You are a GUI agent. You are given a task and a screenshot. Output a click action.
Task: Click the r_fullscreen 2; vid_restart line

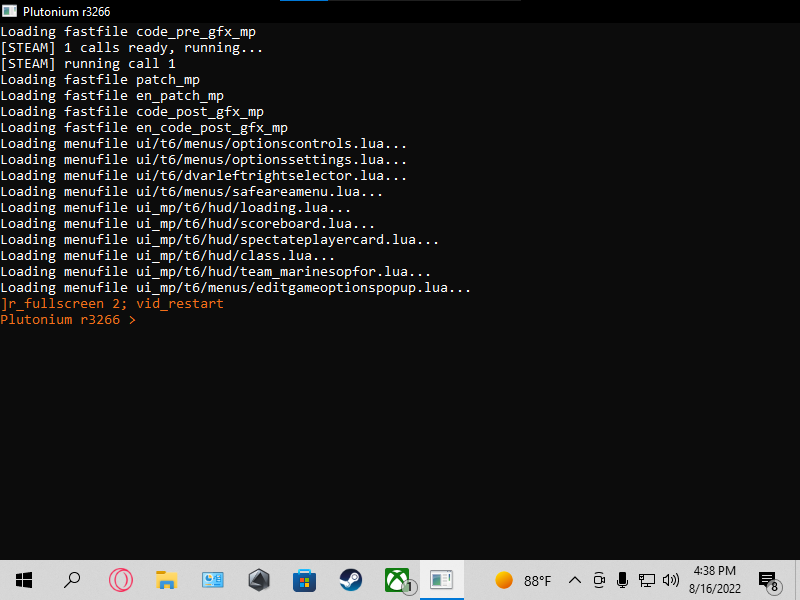112,304
